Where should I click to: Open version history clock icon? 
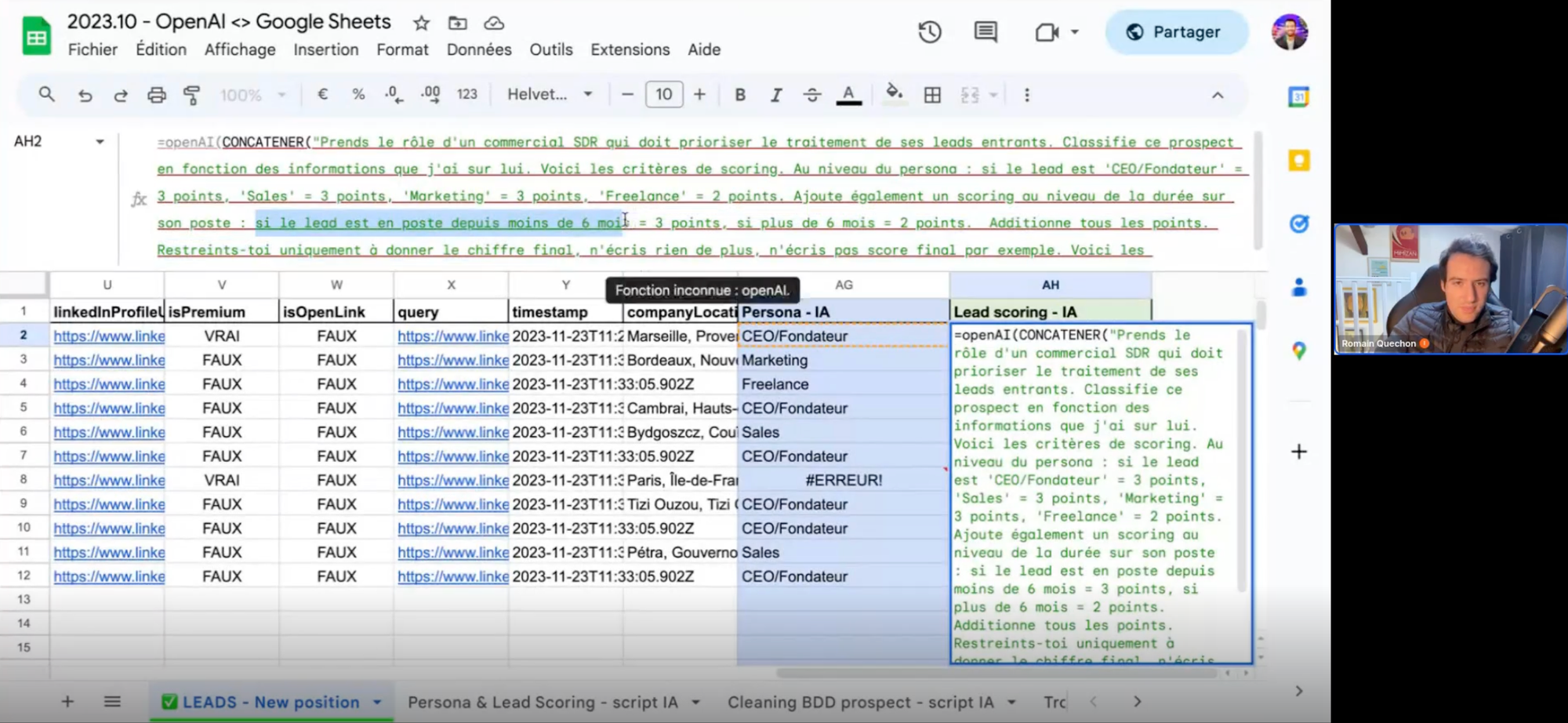(x=930, y=32)
